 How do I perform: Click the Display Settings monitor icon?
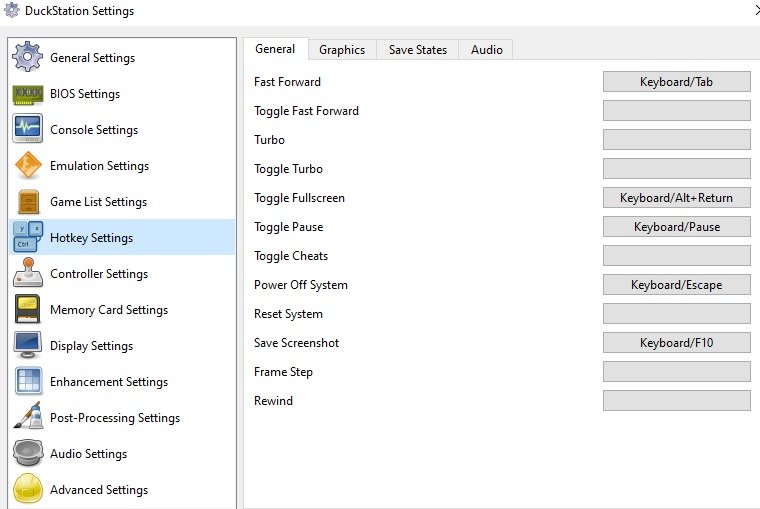pos(28,345)
